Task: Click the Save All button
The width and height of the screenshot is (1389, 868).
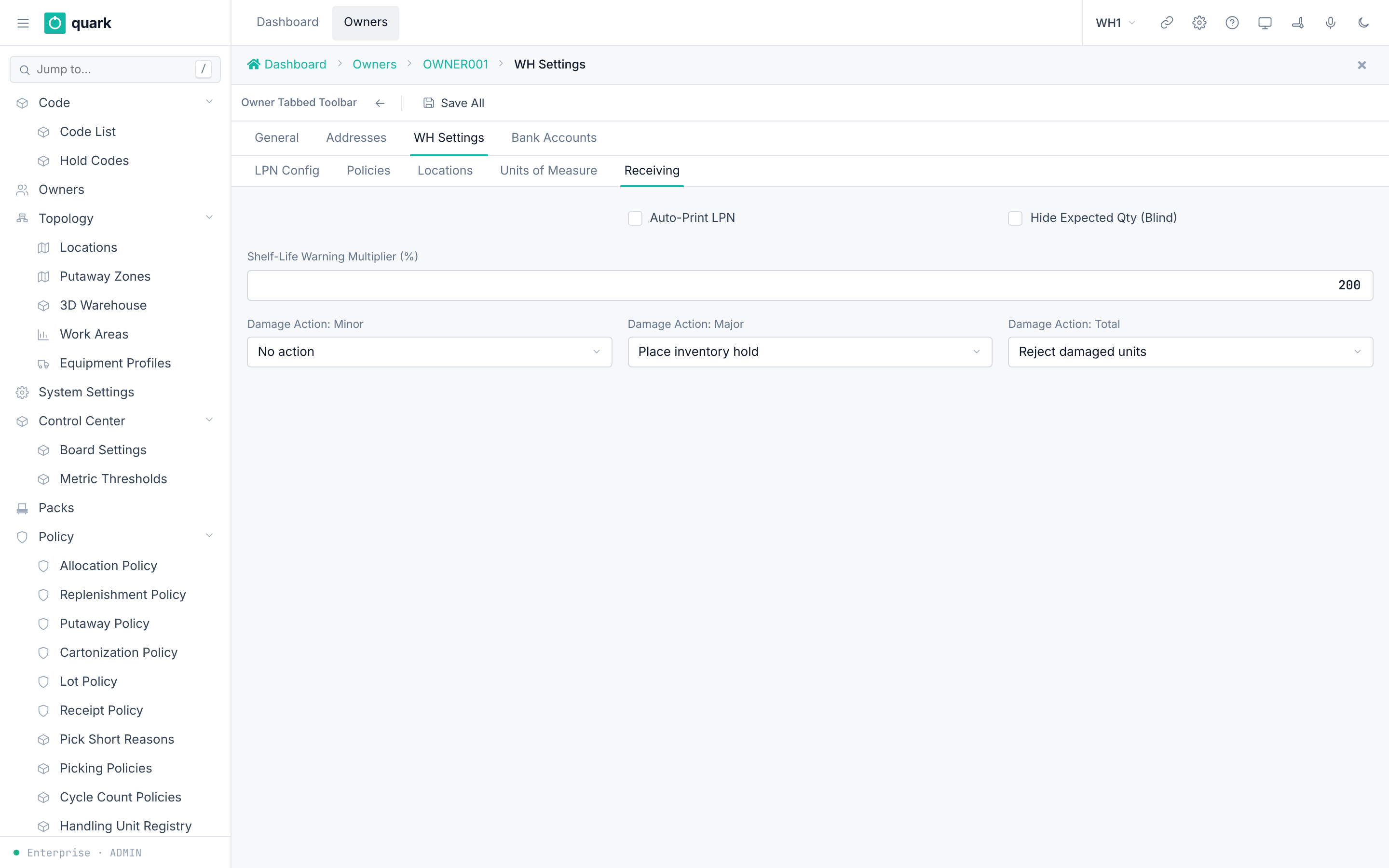Action: (453, 103)
